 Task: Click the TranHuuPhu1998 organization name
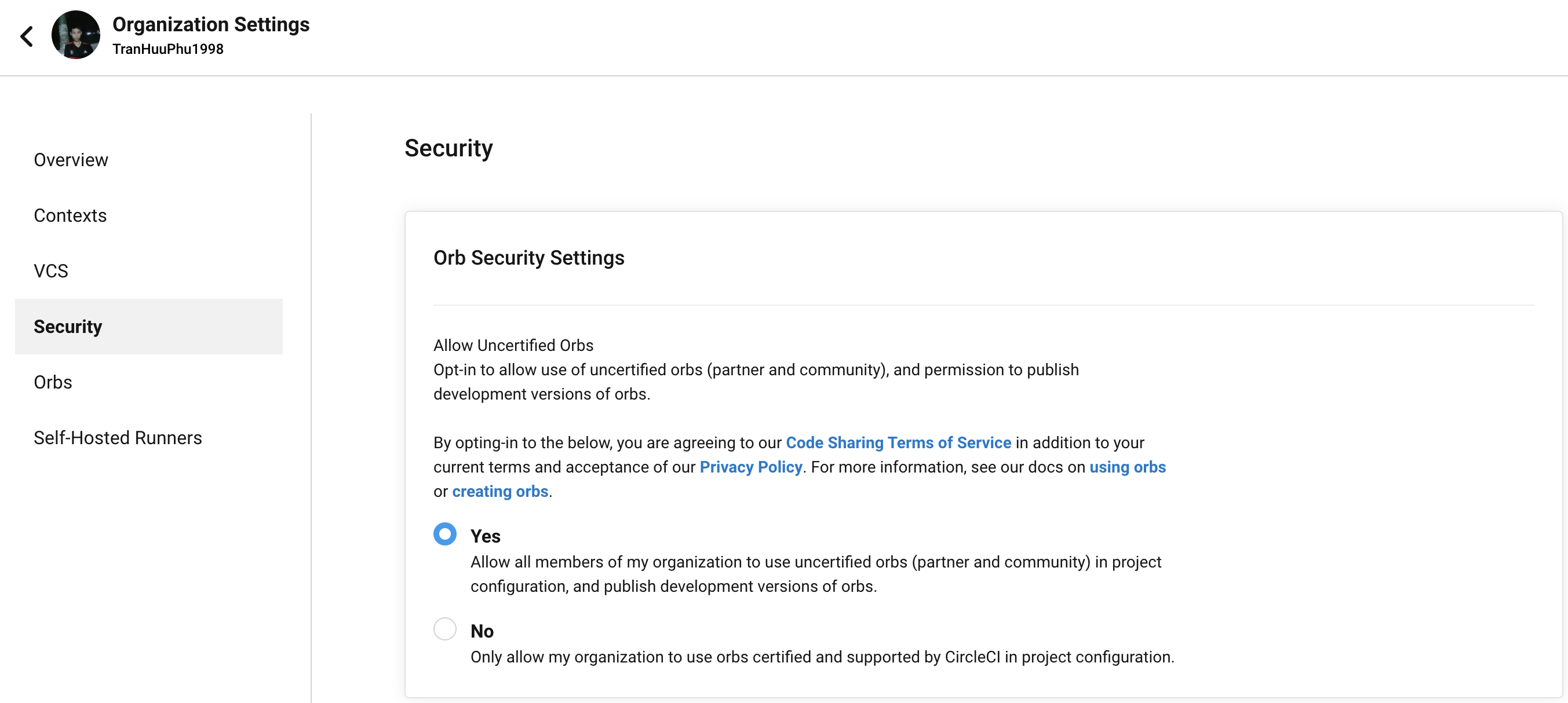pyautogui.click(x=168, y=49)
